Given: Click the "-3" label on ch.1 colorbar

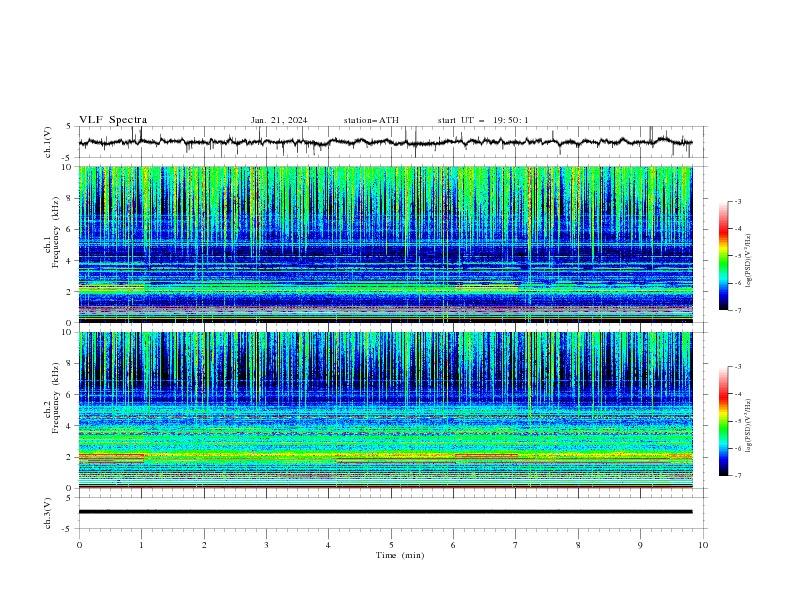Looking at the screenshot, I should (x=738, y=201).
